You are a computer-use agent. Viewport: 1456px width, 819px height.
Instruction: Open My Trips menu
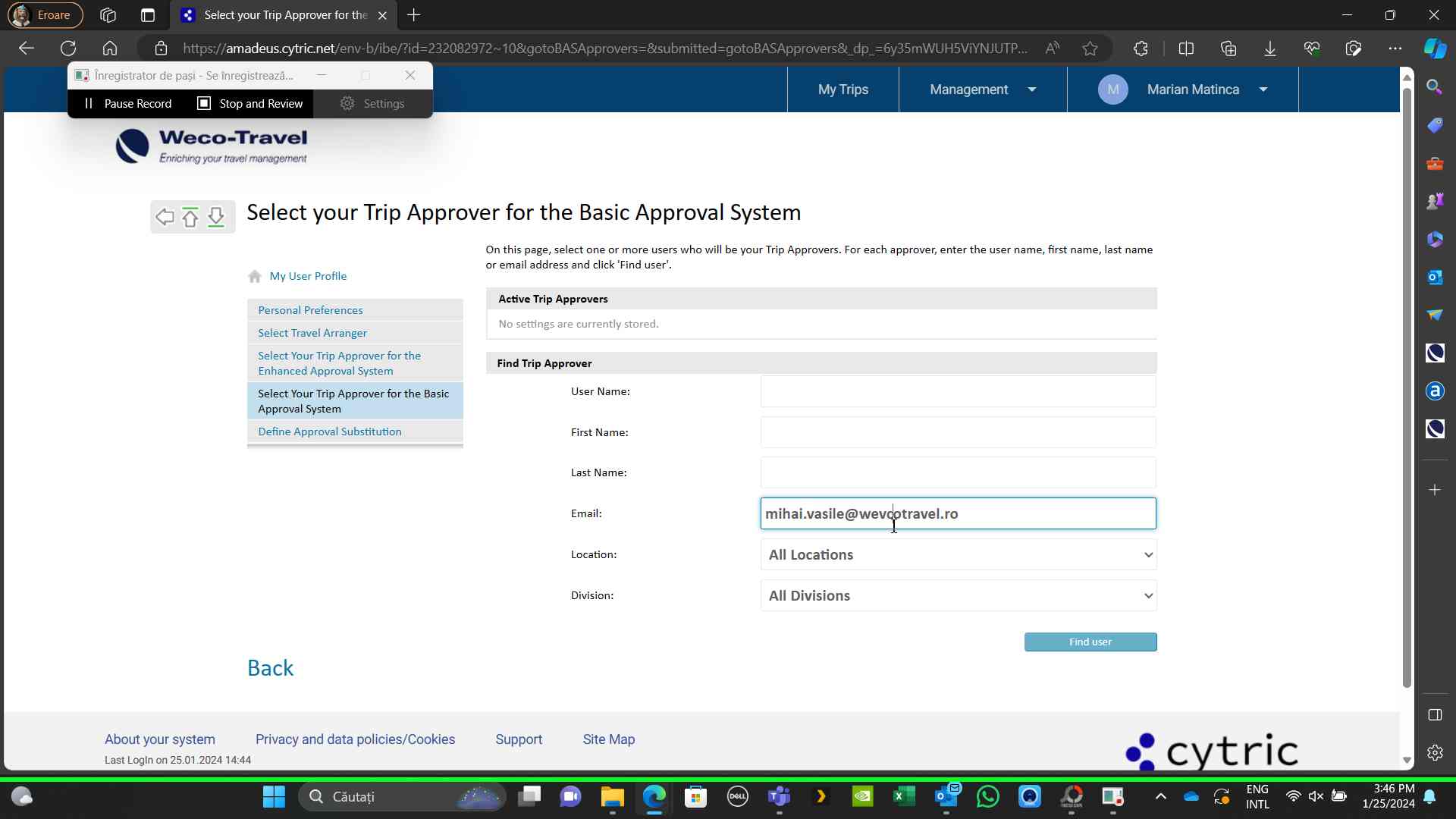[843, 89]
